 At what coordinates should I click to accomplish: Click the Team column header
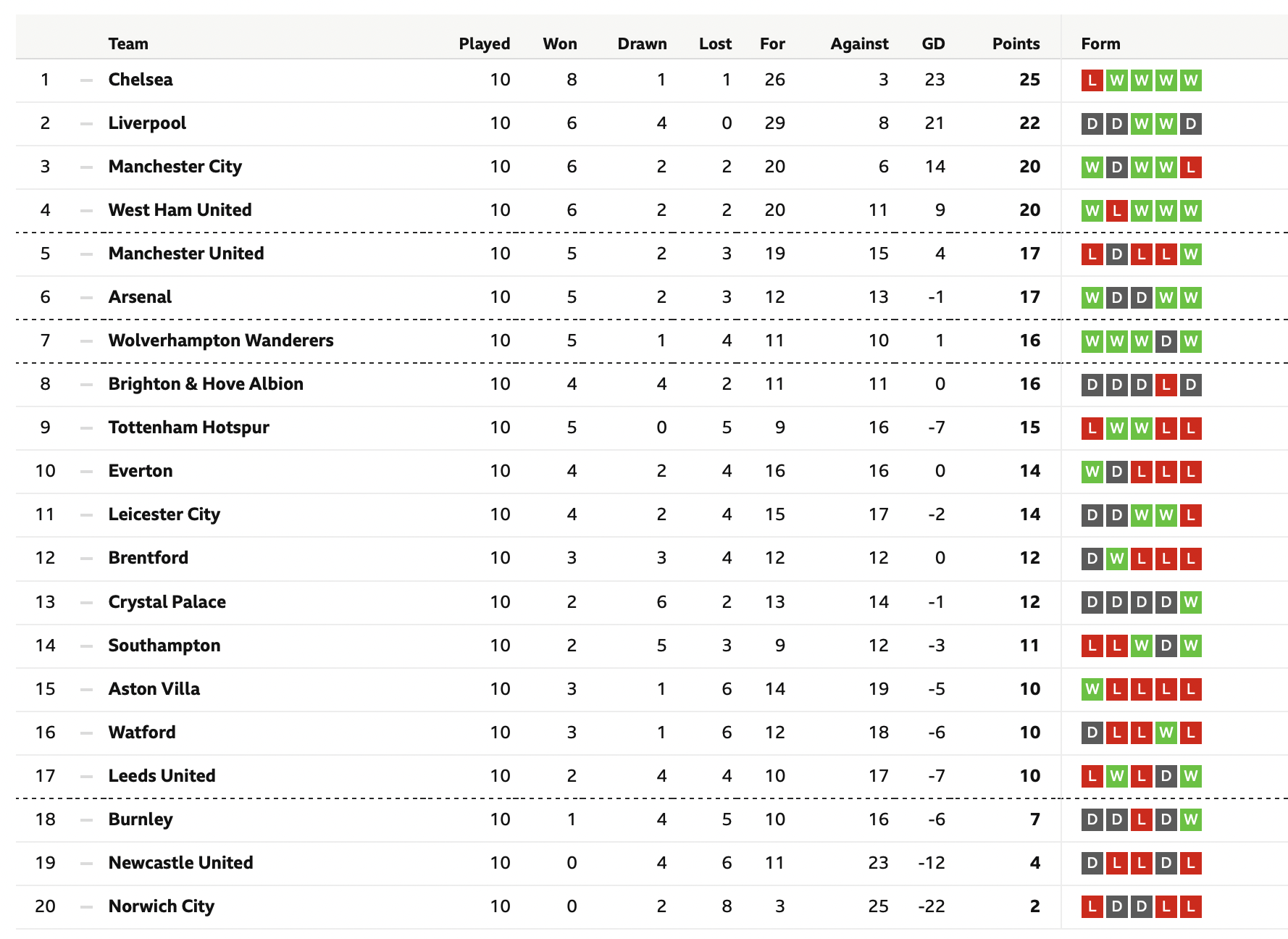(x=128, y=43)
